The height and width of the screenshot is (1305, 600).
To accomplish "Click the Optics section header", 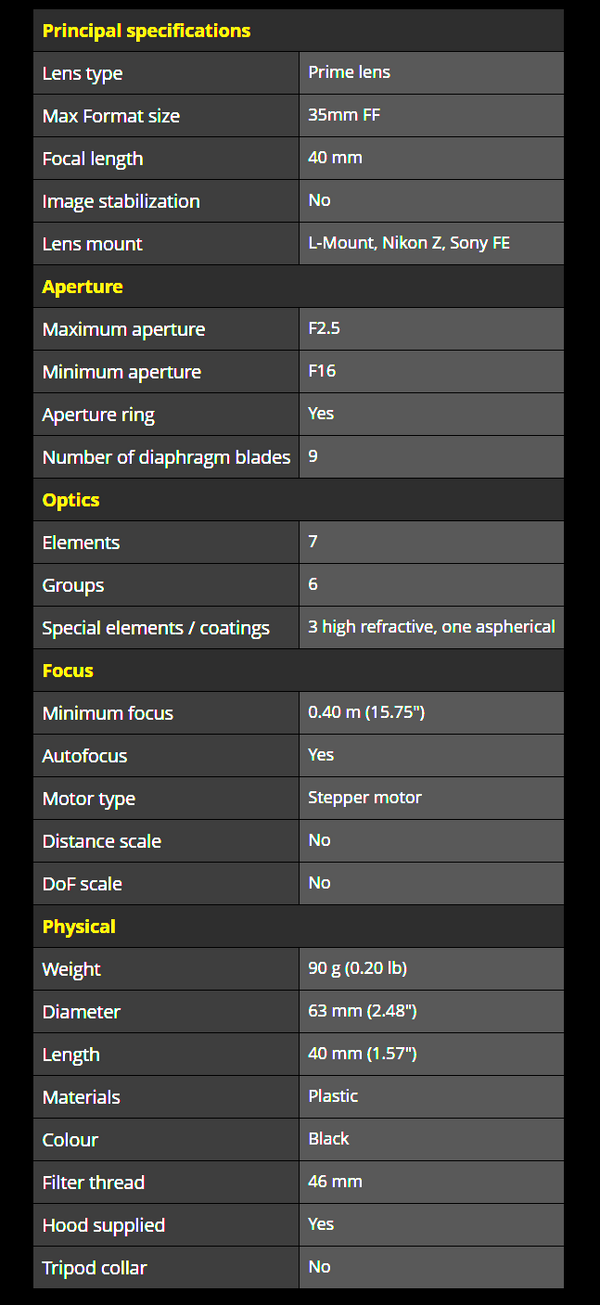I will [71, 500].
